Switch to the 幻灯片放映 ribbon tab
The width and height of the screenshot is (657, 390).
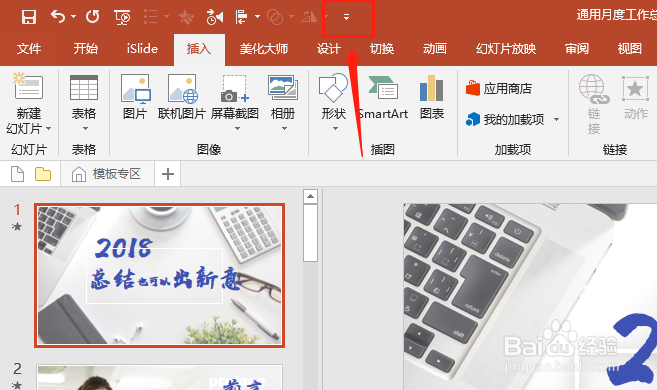506,49
